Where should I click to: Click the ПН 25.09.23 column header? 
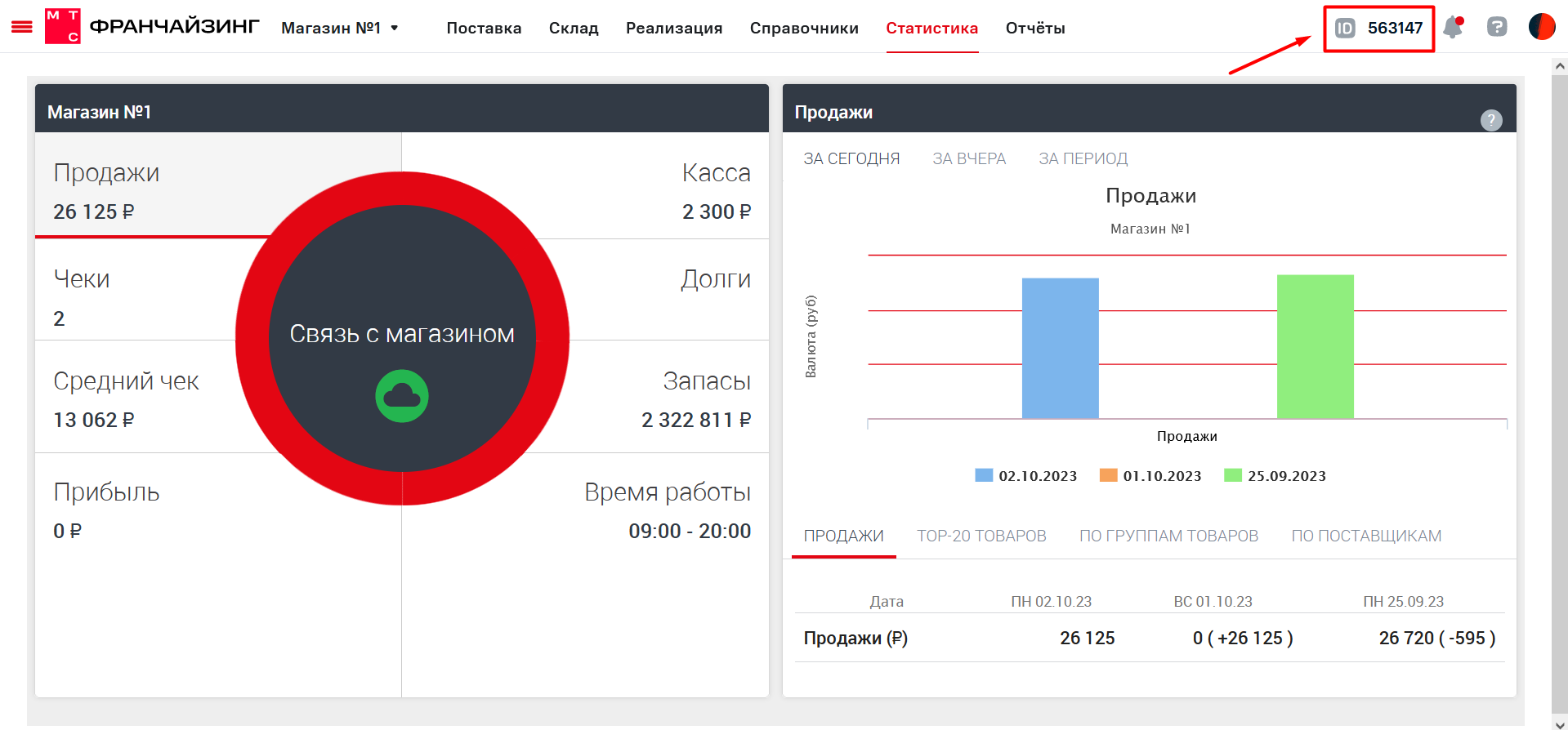(x=1404, y=602)
